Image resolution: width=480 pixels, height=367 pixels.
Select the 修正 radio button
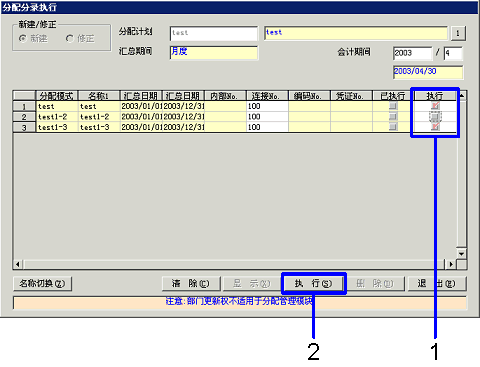69,39
